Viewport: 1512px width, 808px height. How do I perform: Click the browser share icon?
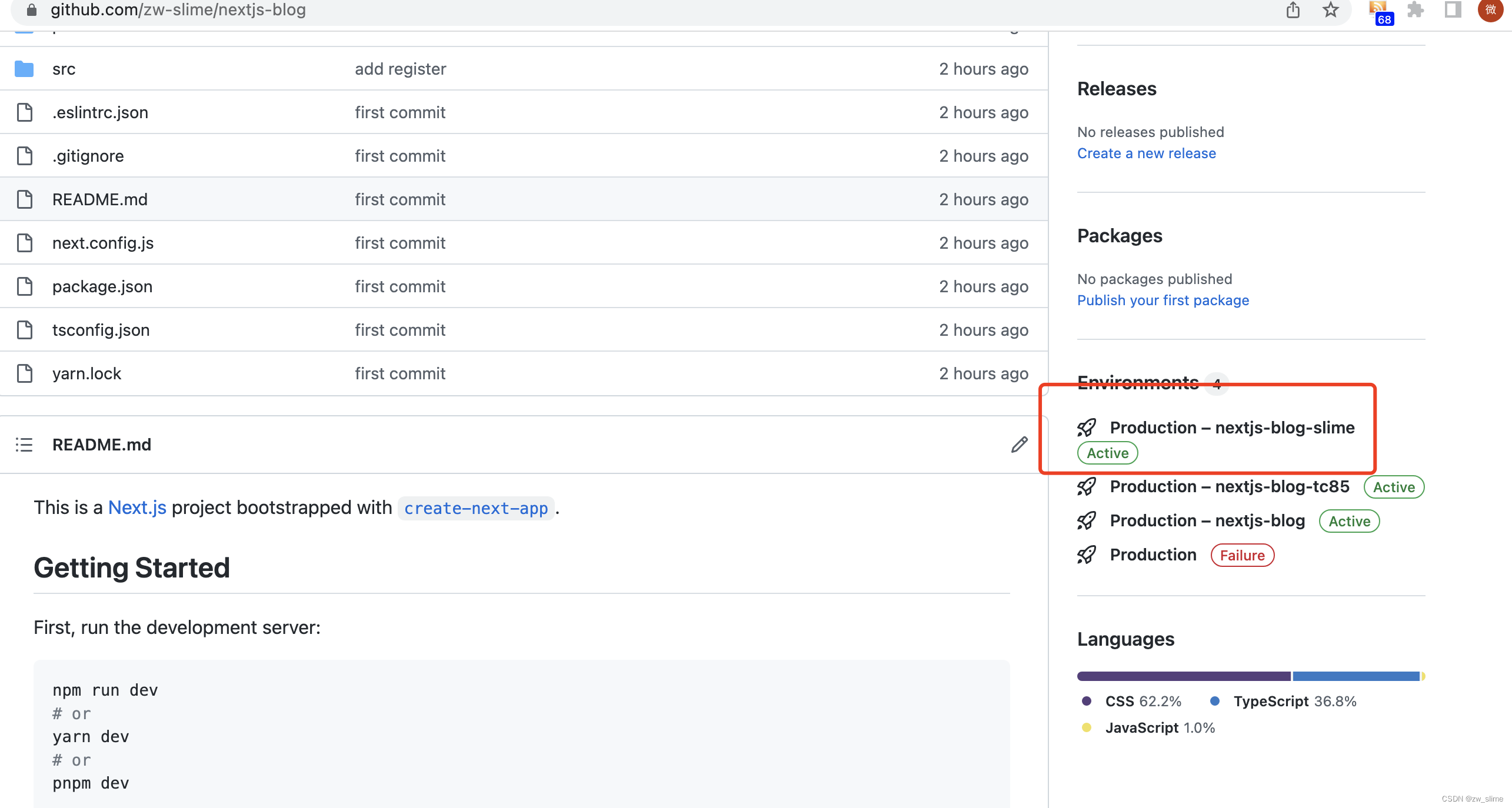(1293, 9)
